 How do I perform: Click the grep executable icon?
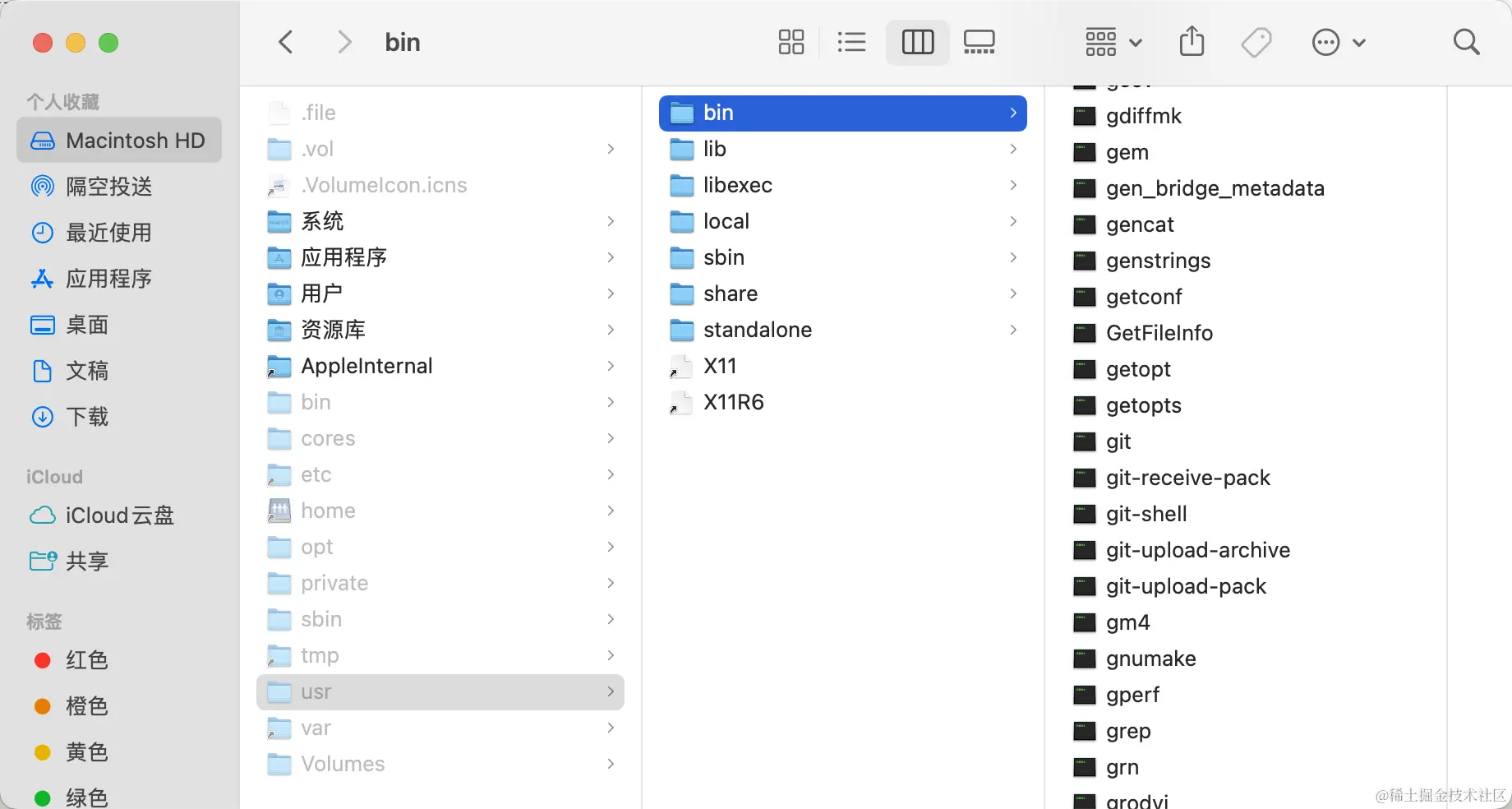[1085, 731]
